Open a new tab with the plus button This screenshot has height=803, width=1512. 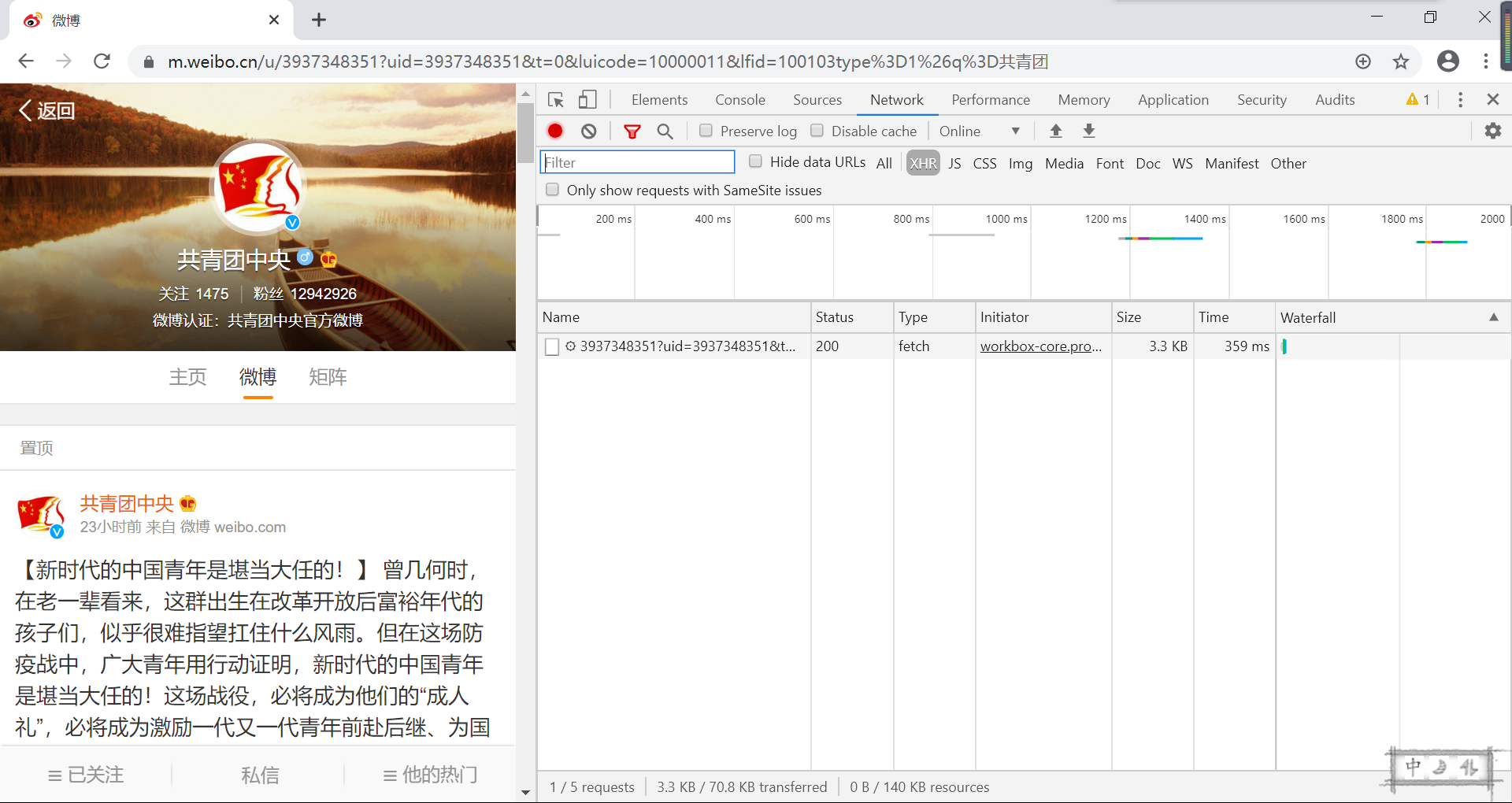click(319, 20)
